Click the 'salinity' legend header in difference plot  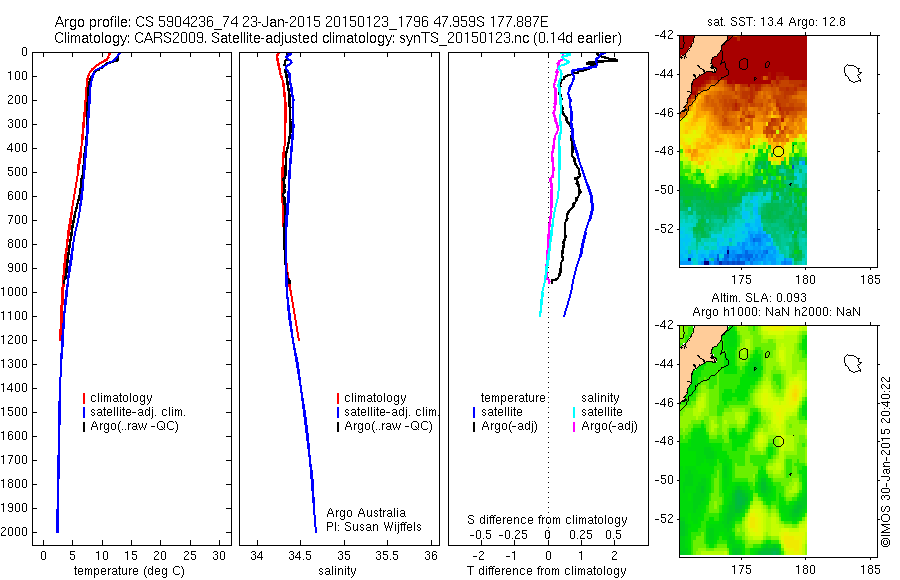[x=600, y=398]
